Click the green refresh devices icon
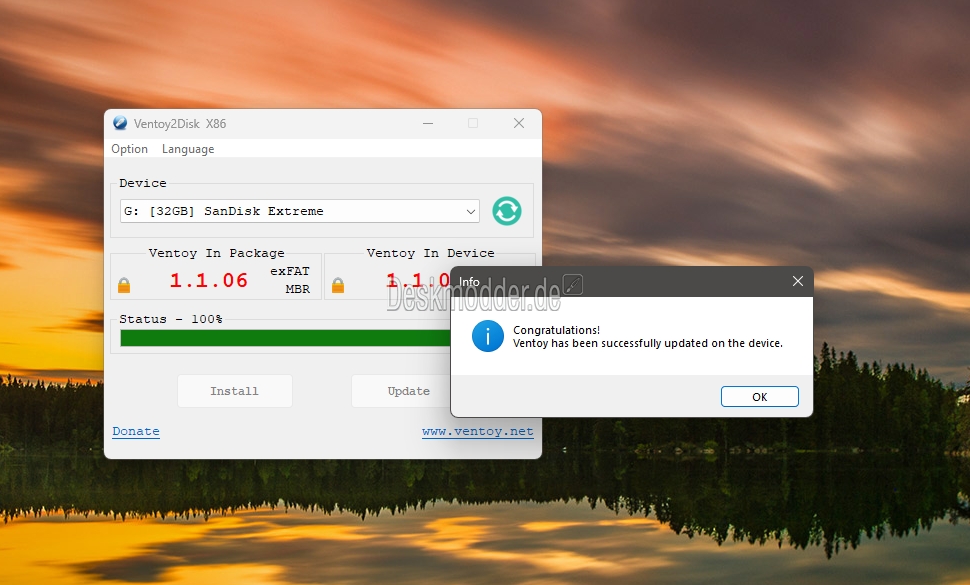The width and height of the screenshot is (970, 585). [x=507, y=211]
